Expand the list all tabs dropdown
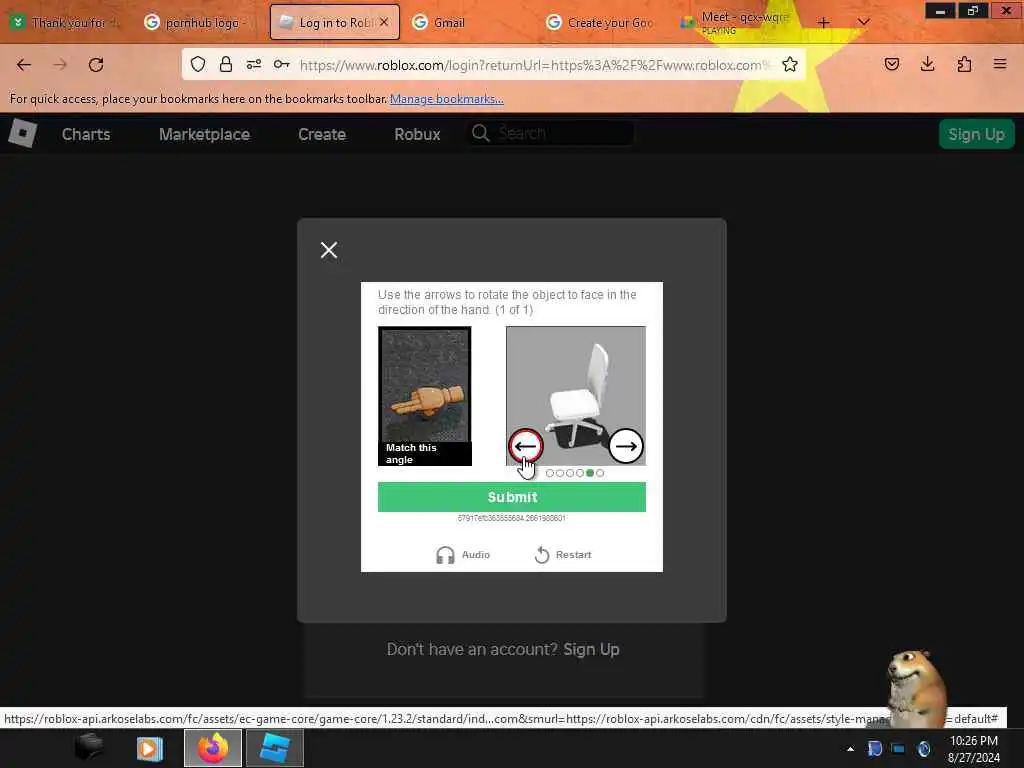Screen dimensions: 1024x768 pyautogui.click(x=863, y=22)
